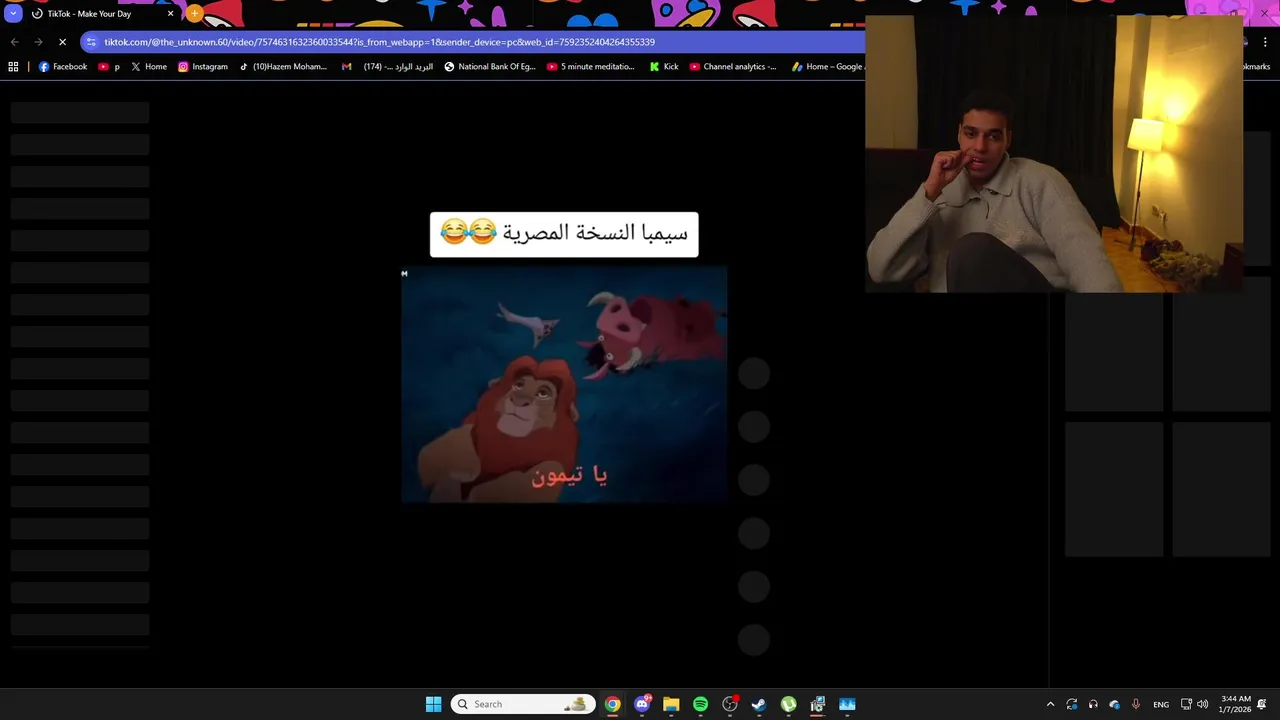This screenshot has height=720, width=1280.
Task: View site information icon in address bar
Action: click(x=91, y=42)
